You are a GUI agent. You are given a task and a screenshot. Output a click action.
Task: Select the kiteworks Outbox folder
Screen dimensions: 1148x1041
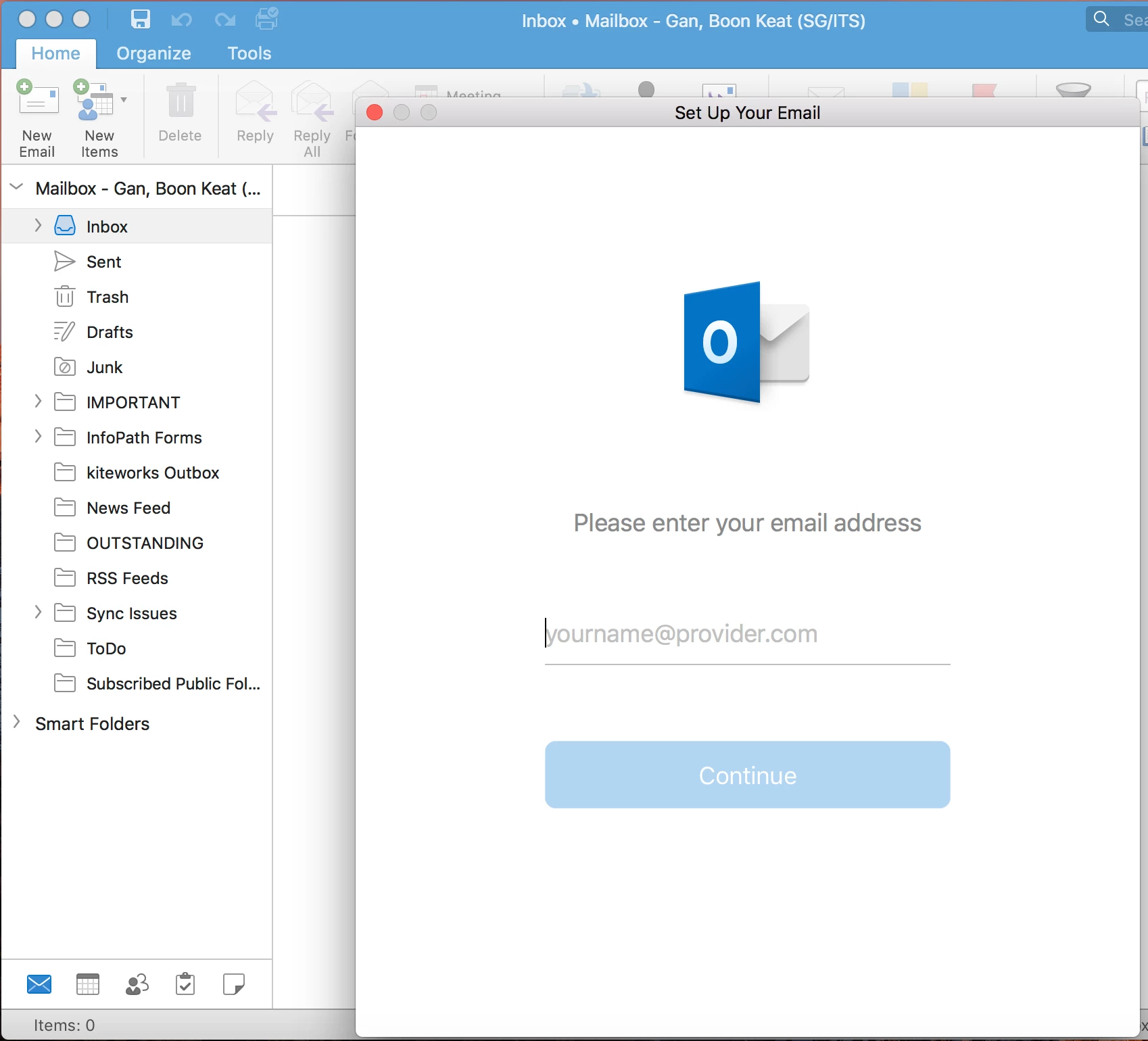[137, 473]
